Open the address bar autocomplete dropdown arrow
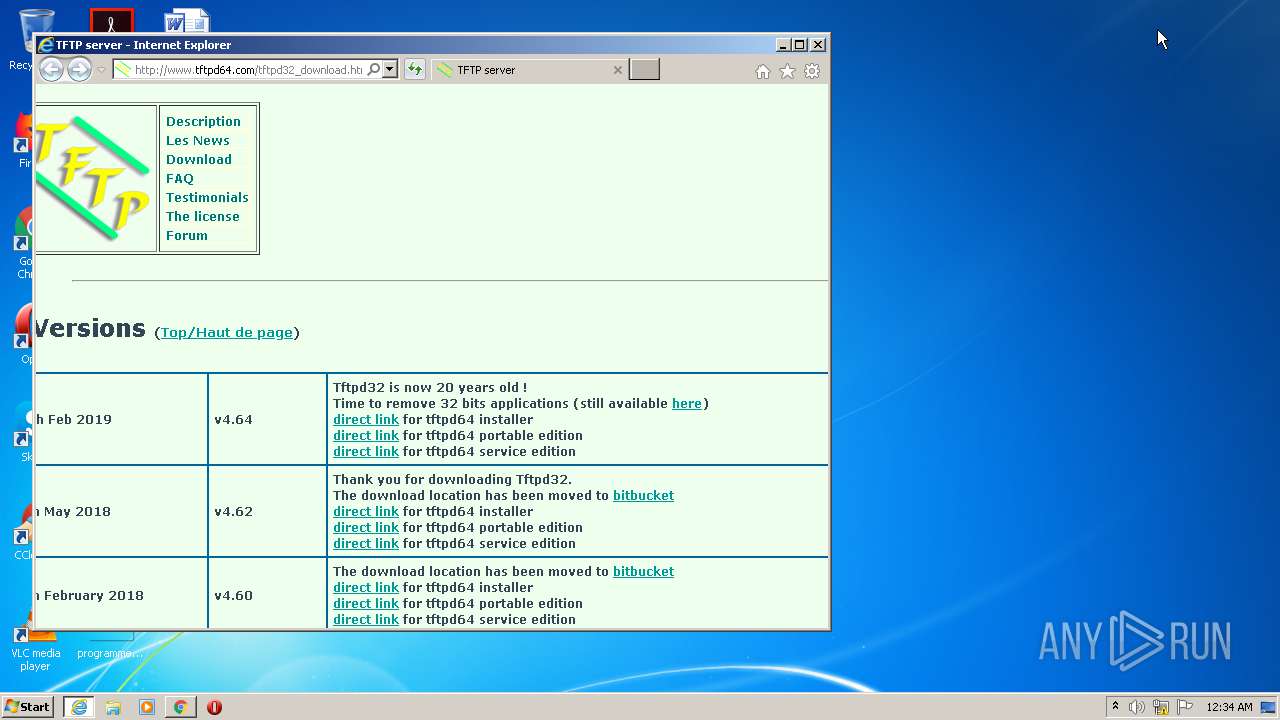Screen dimensions: 1280x720 point(390,69)
